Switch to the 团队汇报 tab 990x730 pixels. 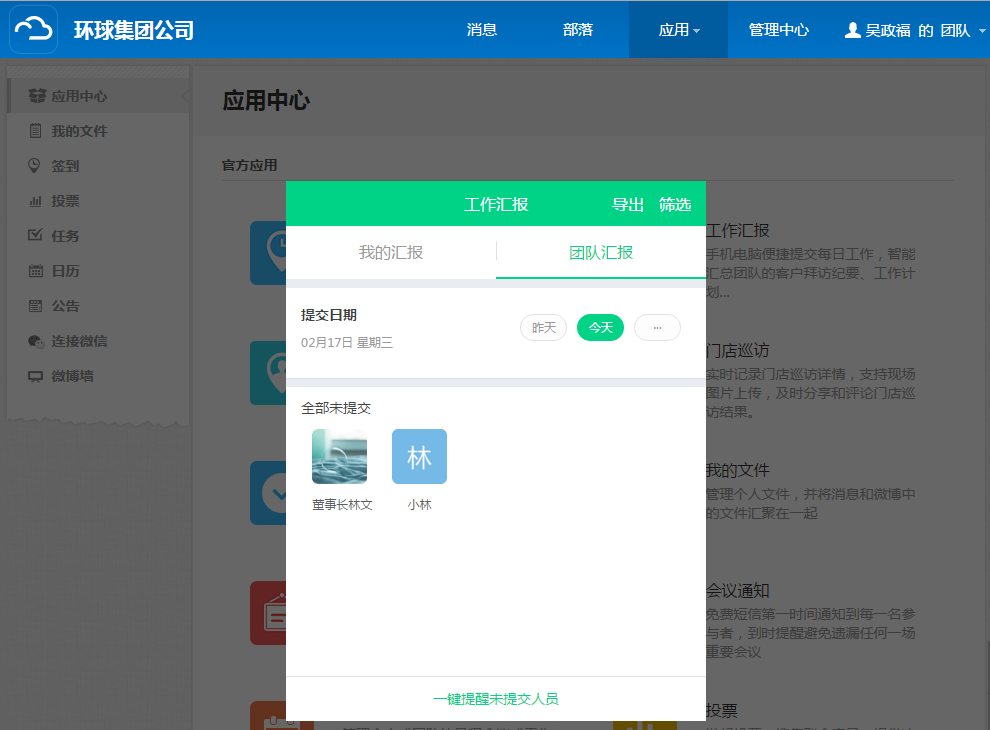point(601,252)
